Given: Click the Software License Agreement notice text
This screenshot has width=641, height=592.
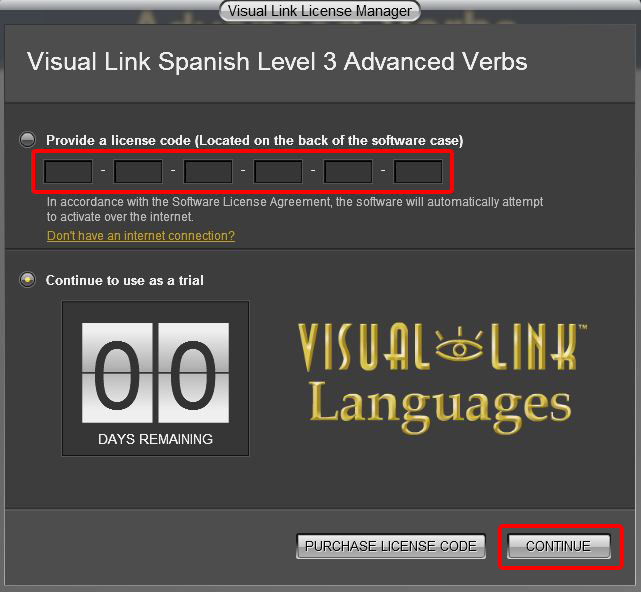Looking at the screenshot, I should (295, 209).
